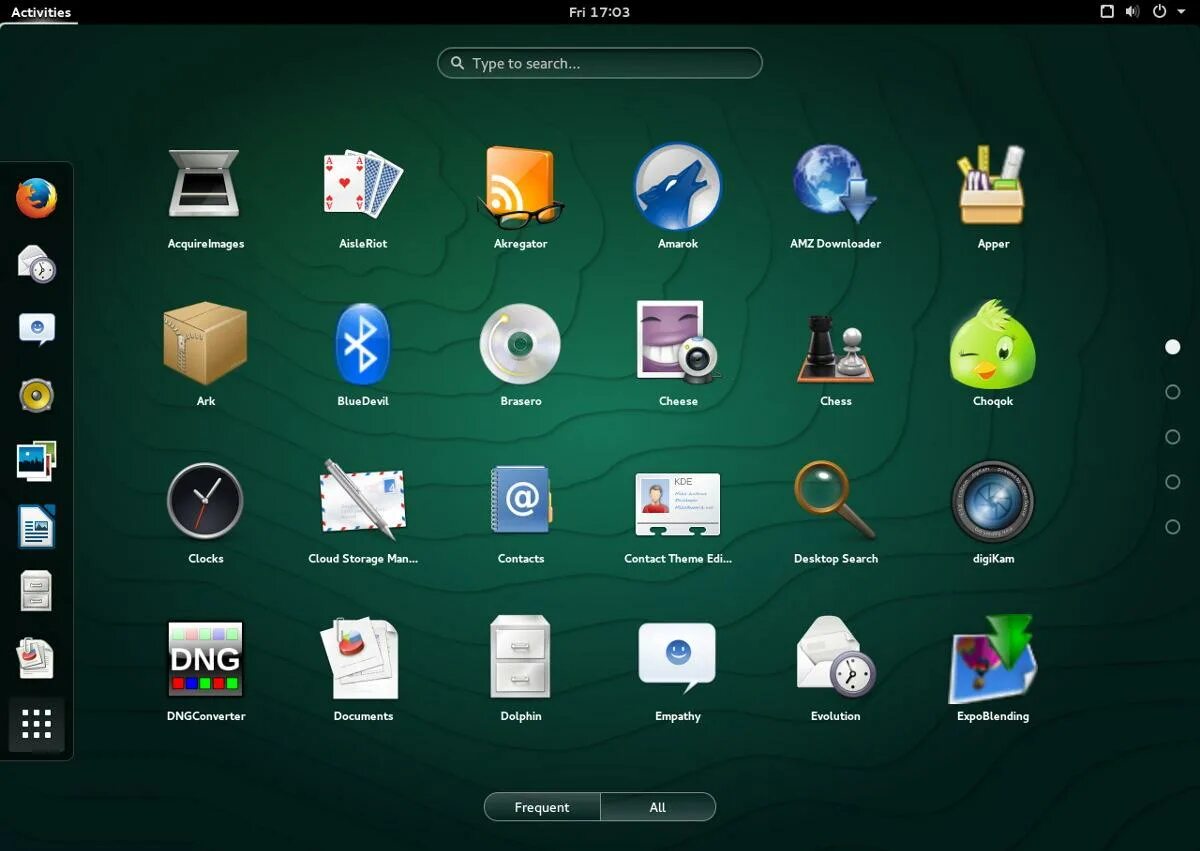Open the Fri 17:03 clock menu
Screen dimensions: 1200x851
point(599,12)
